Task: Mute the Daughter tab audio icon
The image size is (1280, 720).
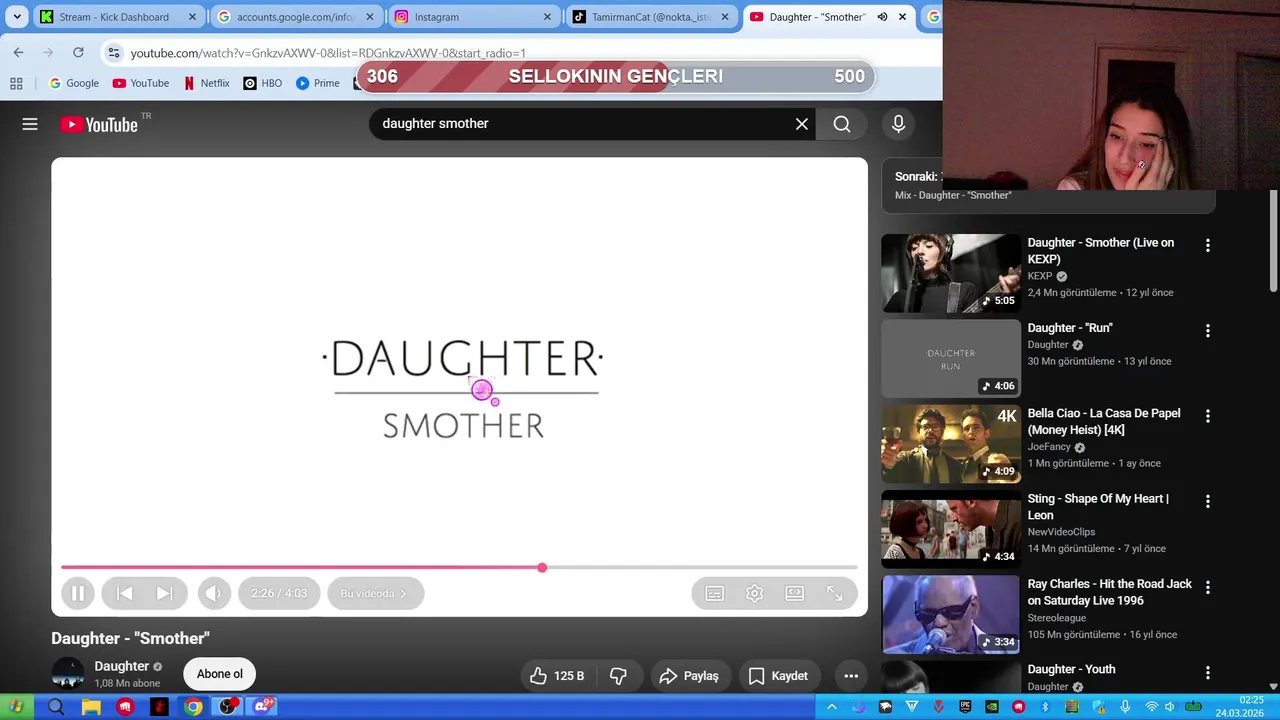Action: [882, 17]
